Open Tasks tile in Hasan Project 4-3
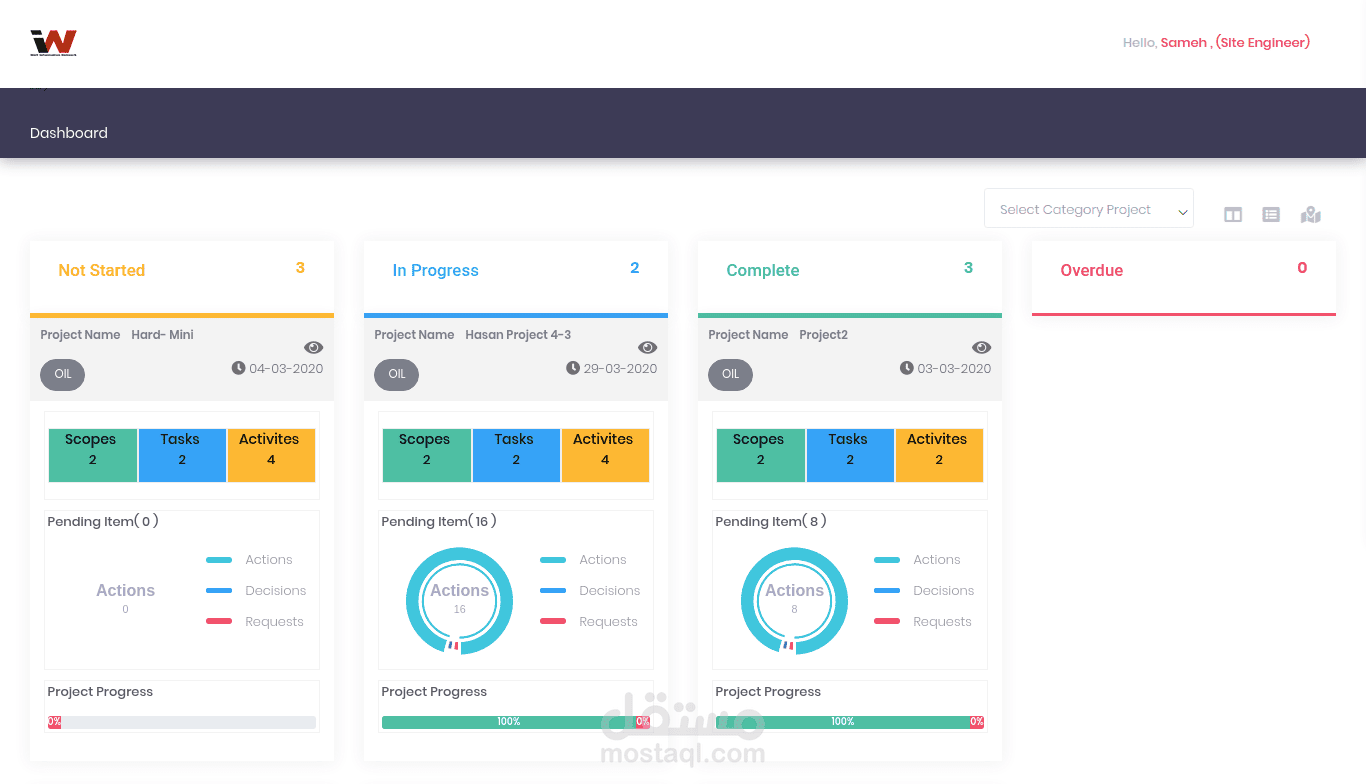 (x=516, y=455)
